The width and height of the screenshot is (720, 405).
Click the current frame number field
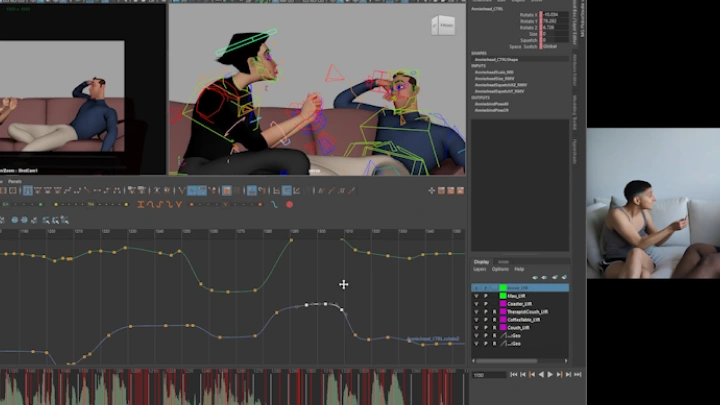point(489,375)
